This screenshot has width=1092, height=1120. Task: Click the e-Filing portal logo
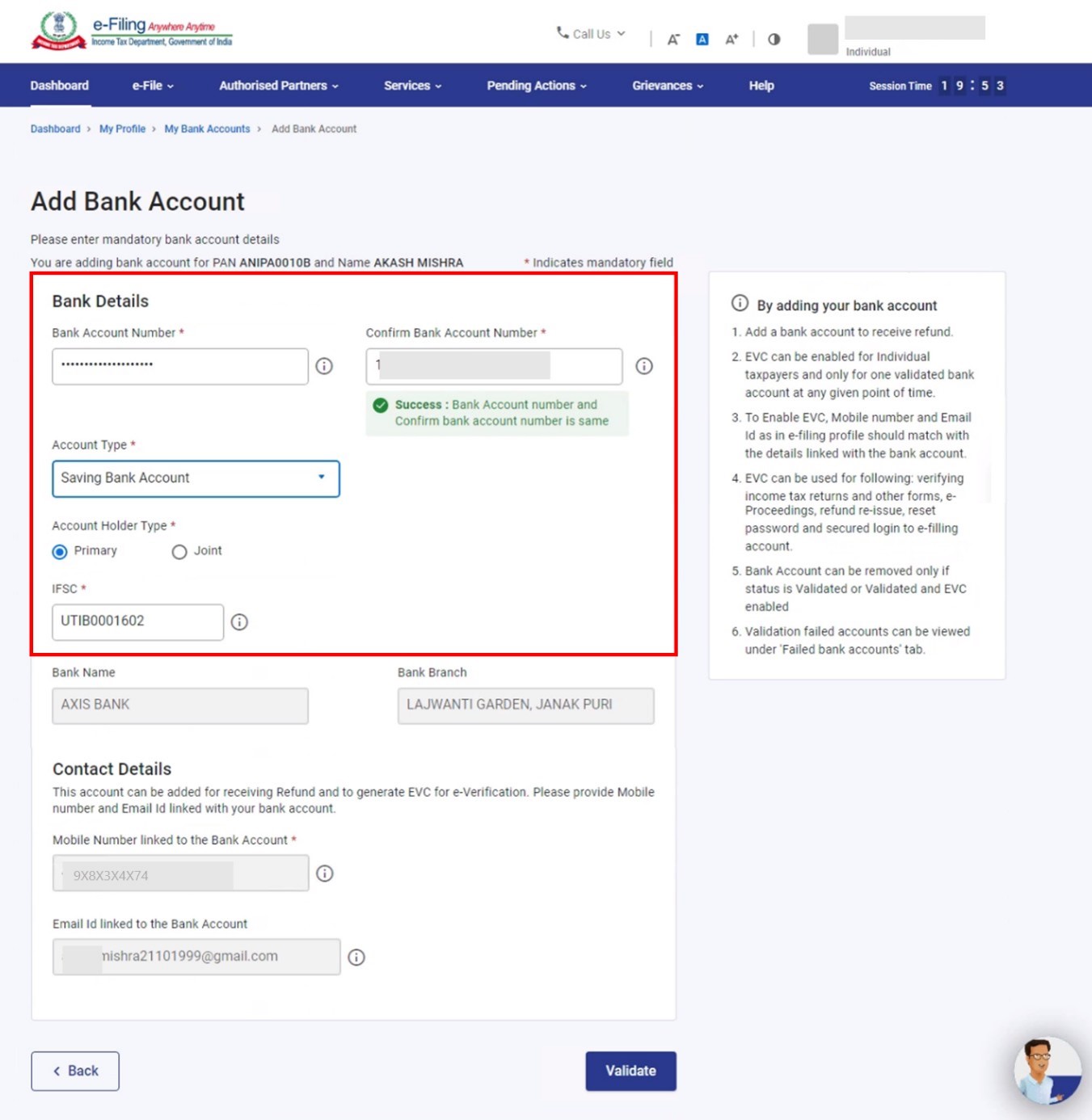pos(131,31)
